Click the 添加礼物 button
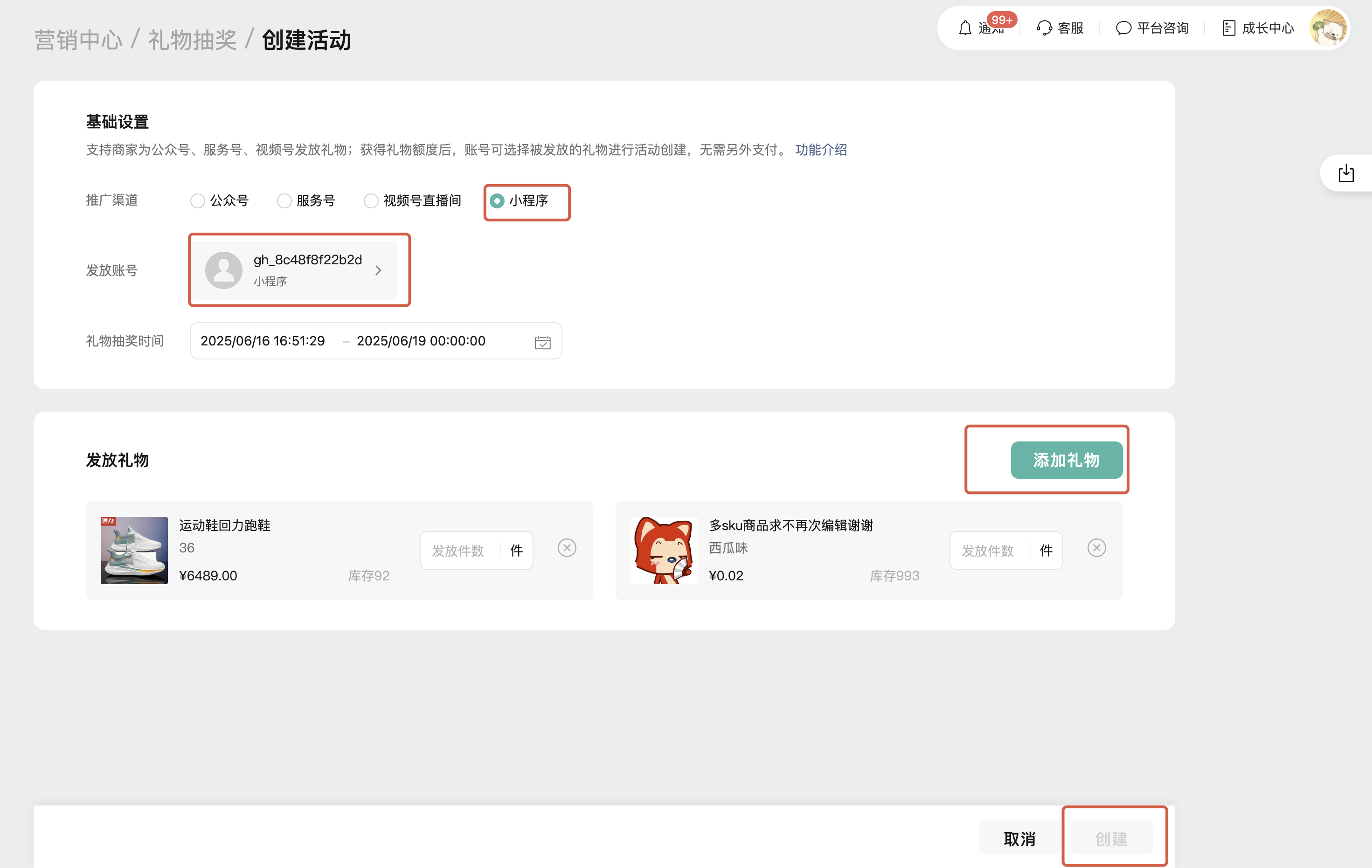The image size is (1372, 868). pyautogui.click(x=1066, y=460)
